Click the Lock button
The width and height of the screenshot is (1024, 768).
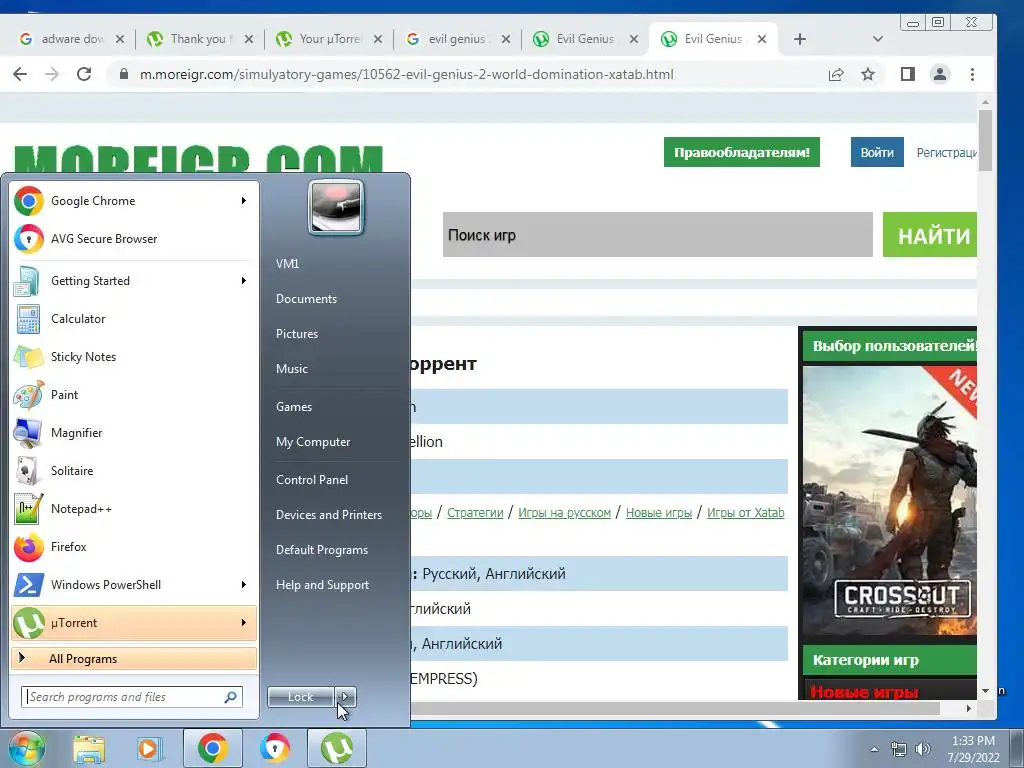301,697
